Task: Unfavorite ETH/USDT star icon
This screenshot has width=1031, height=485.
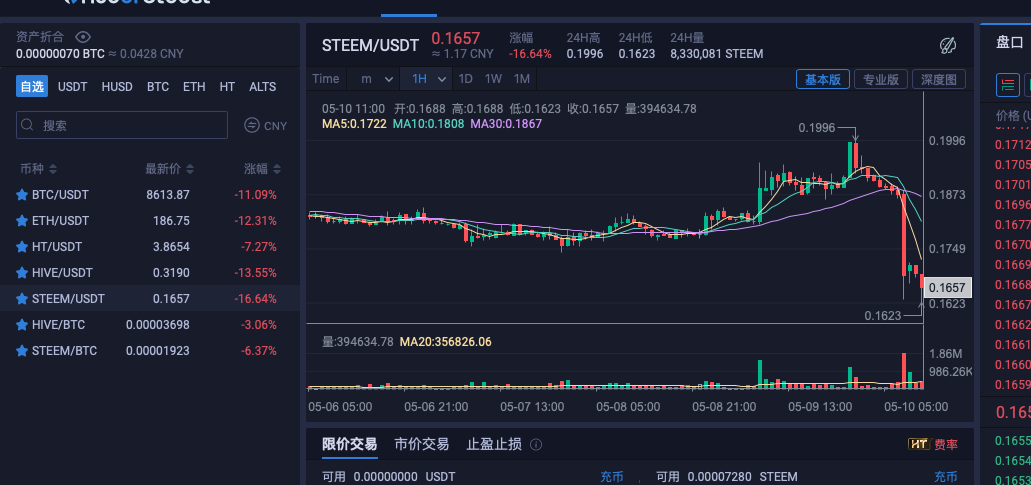Action: (x=22, y=221)
